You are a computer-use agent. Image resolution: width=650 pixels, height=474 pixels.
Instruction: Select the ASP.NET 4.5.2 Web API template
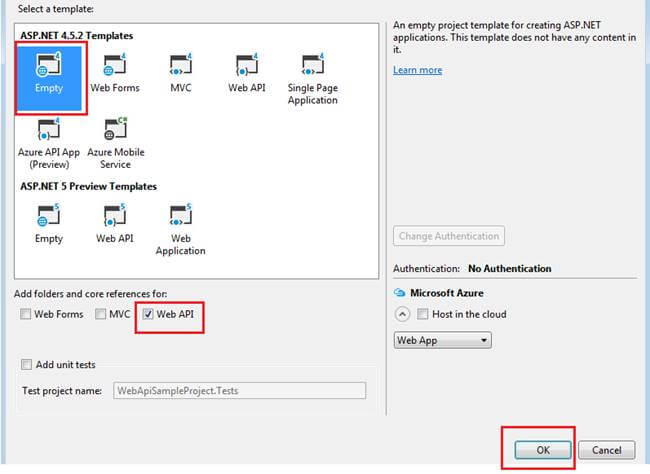coord(247,74)
